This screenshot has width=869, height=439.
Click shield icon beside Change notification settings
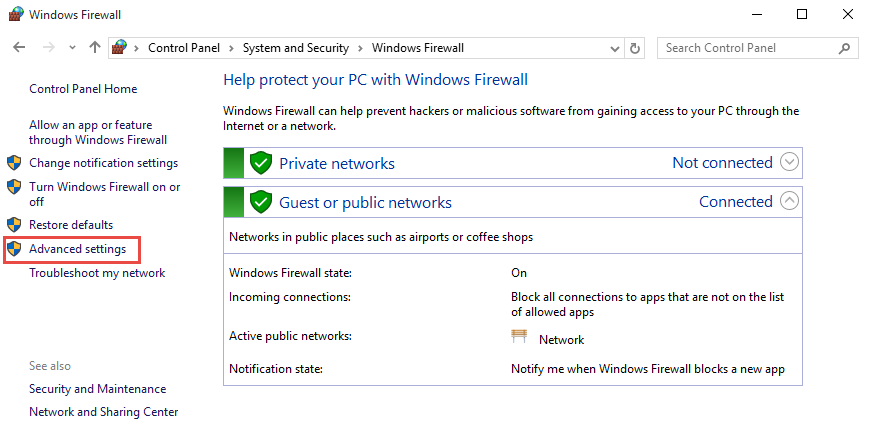point(14,163)
